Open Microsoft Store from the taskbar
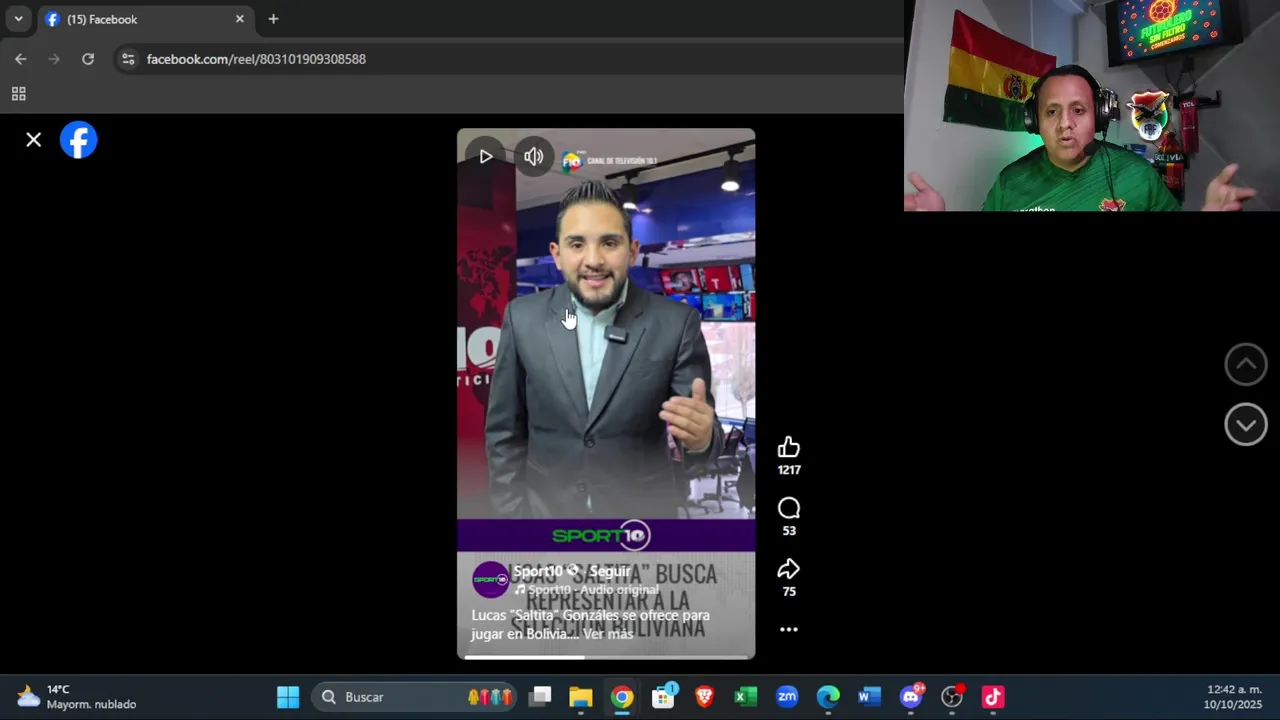The image size is (1280, 720). pos(663,697)
